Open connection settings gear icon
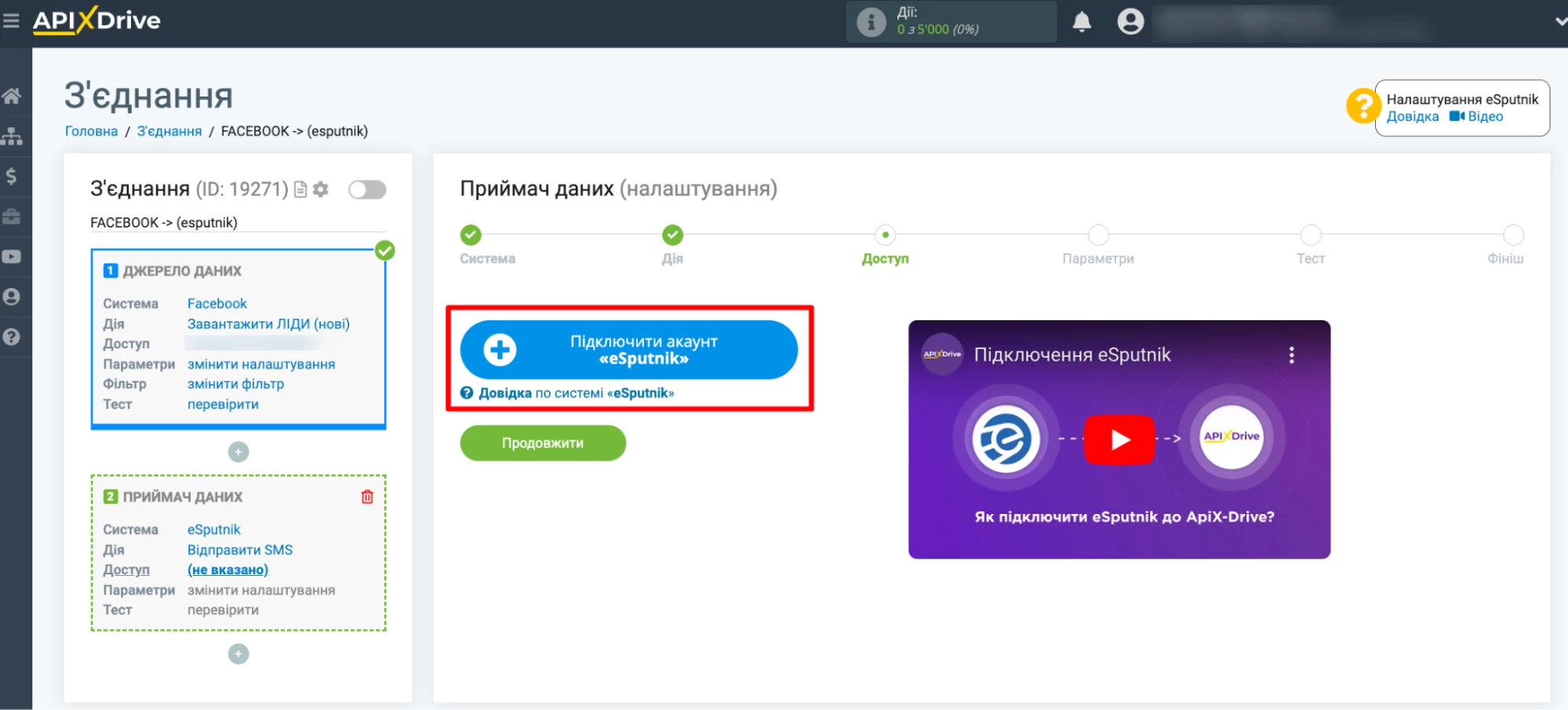 click(320, 189)
